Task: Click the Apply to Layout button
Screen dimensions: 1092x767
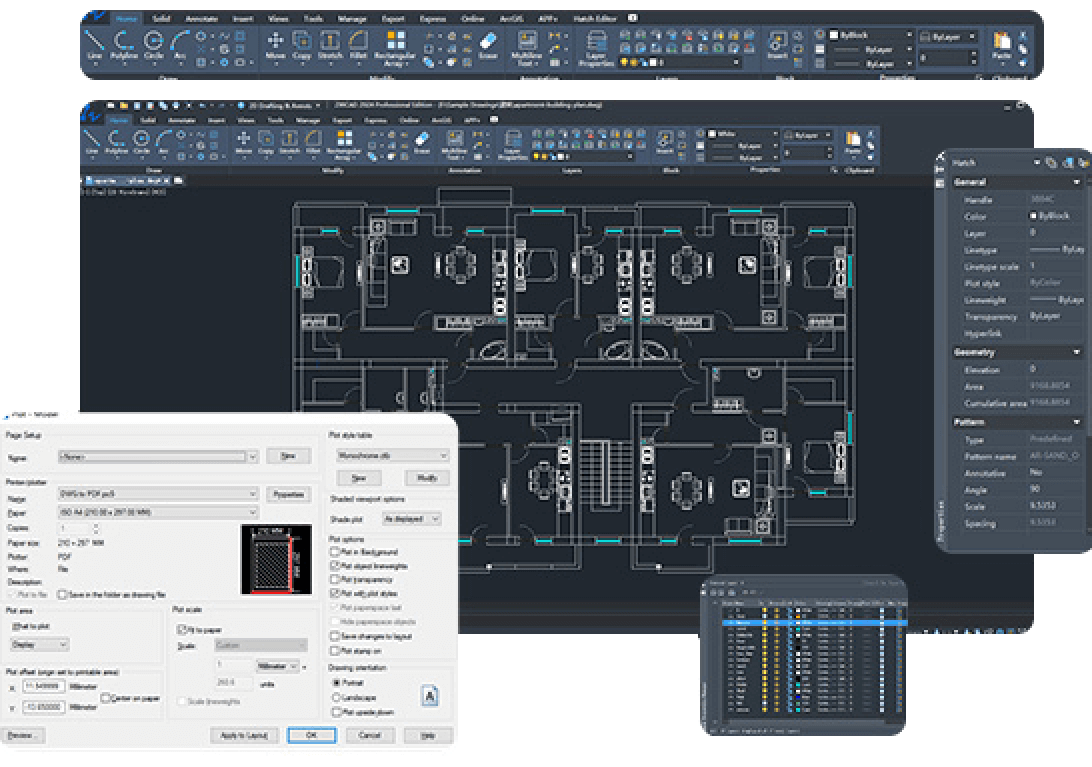Action: click(x=244, y=735)
